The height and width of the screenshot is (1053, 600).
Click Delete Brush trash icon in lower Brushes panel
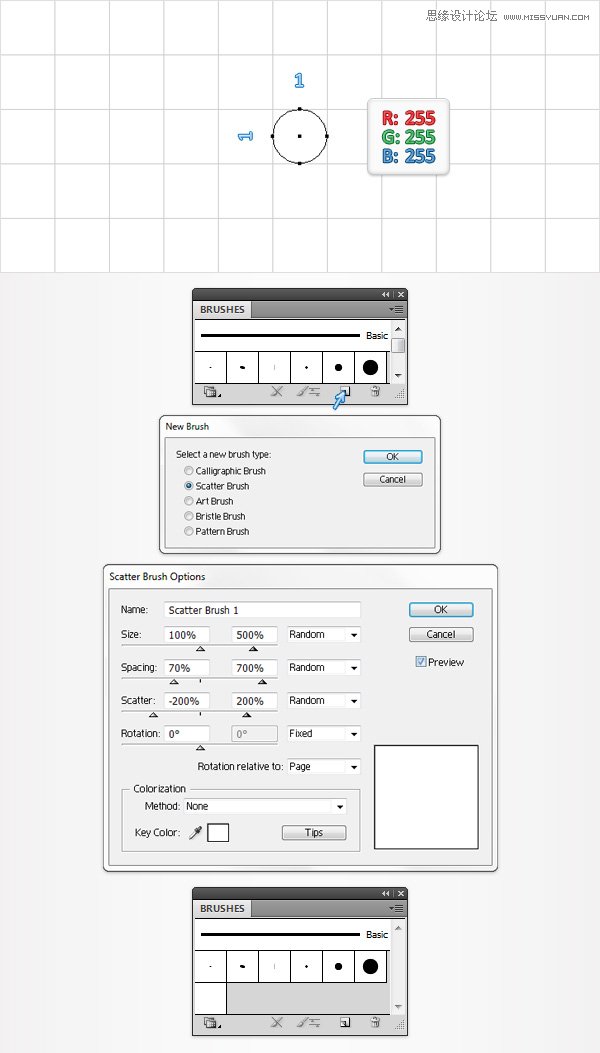click(376, 1023)
